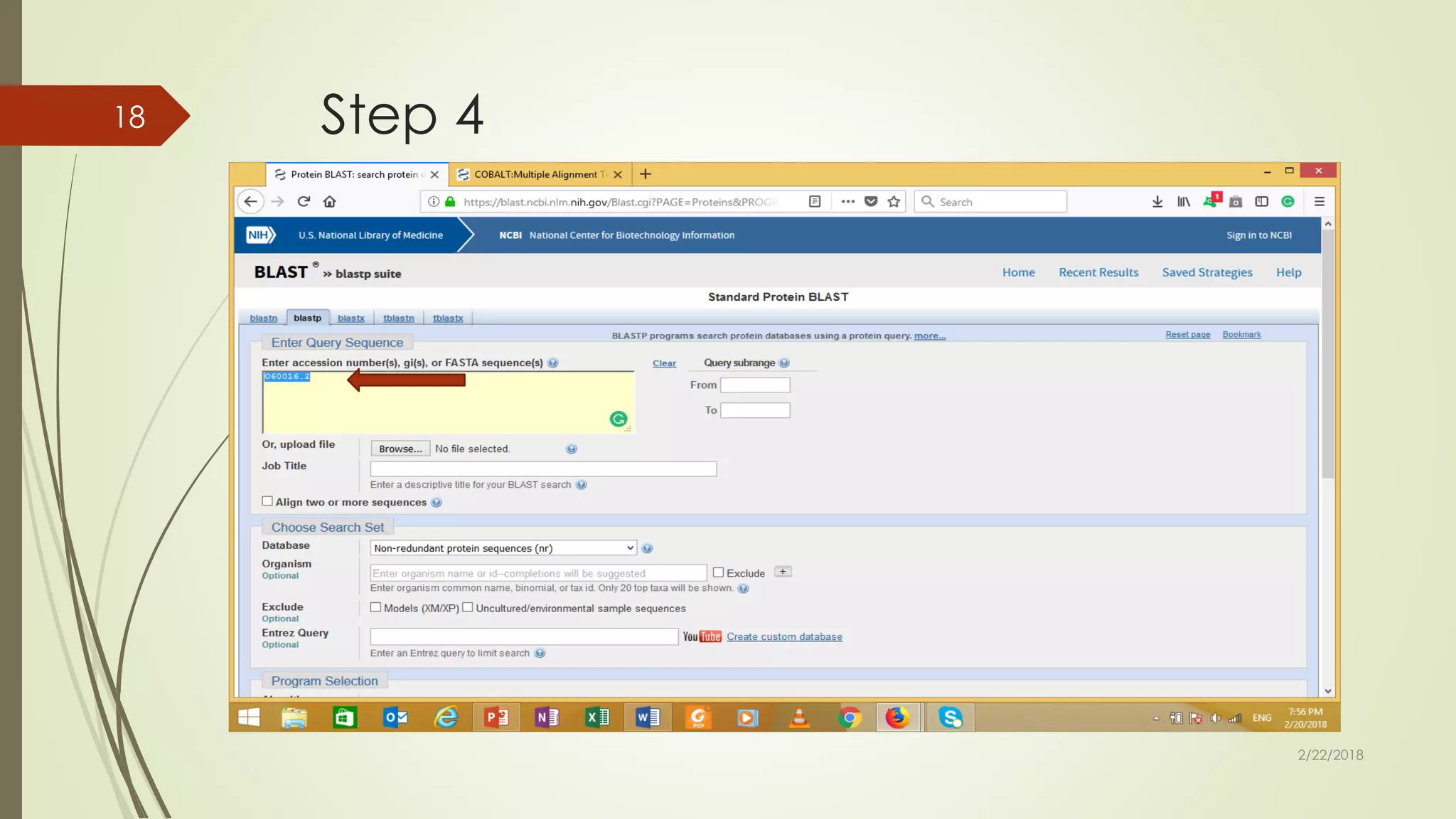Open help icon beside Database dropdown

pyautogui.click(x=647, y=548)
